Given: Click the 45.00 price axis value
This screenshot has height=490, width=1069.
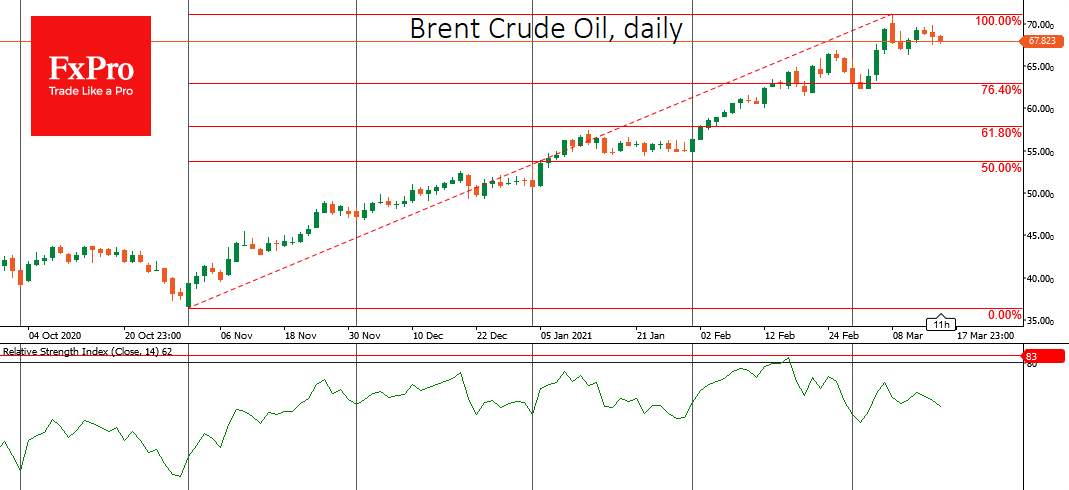Looking at the screenshot, I should [x=1043, y=236].
